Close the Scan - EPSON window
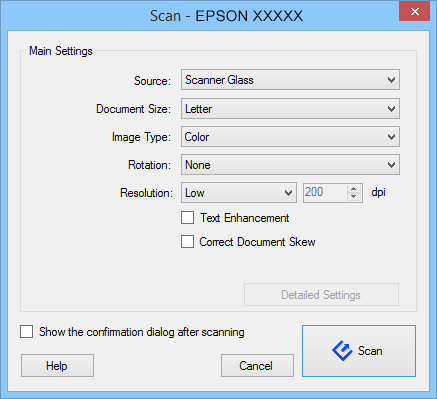 click(414, 12)
